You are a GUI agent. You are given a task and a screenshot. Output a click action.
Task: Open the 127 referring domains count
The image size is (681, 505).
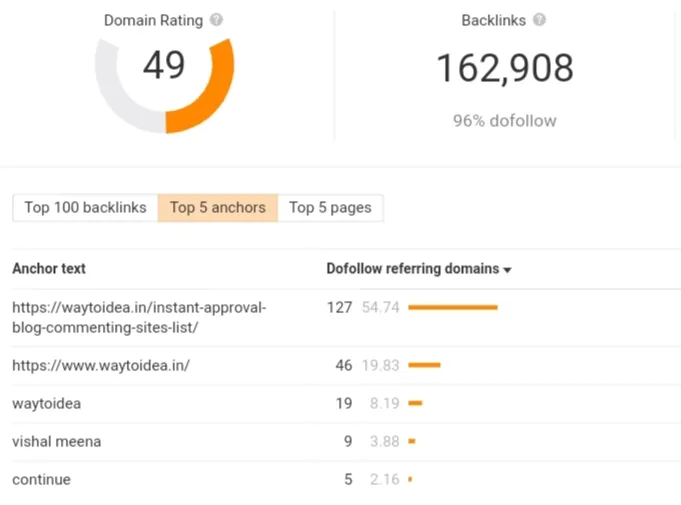pos(339,308)
